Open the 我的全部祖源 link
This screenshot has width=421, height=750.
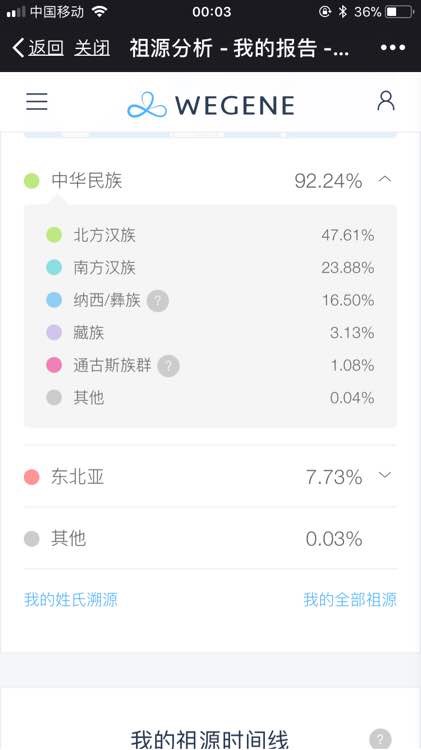[x=350, y=599]
